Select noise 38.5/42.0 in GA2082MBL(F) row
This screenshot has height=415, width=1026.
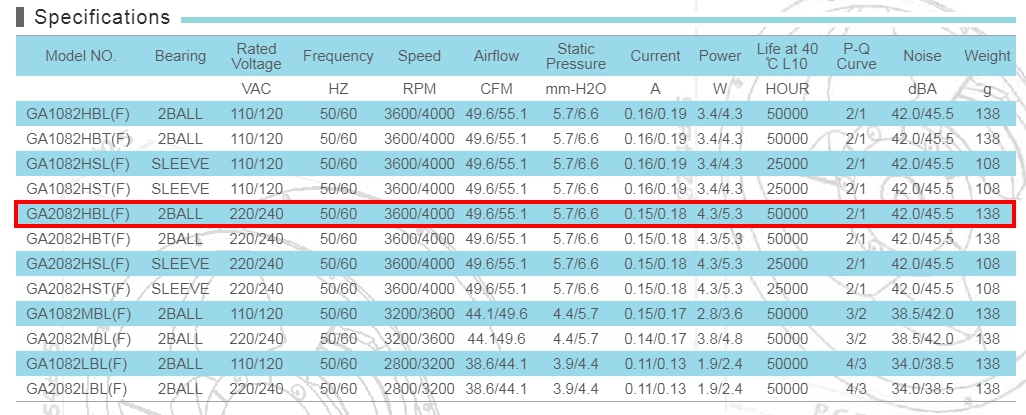point(923,338)
